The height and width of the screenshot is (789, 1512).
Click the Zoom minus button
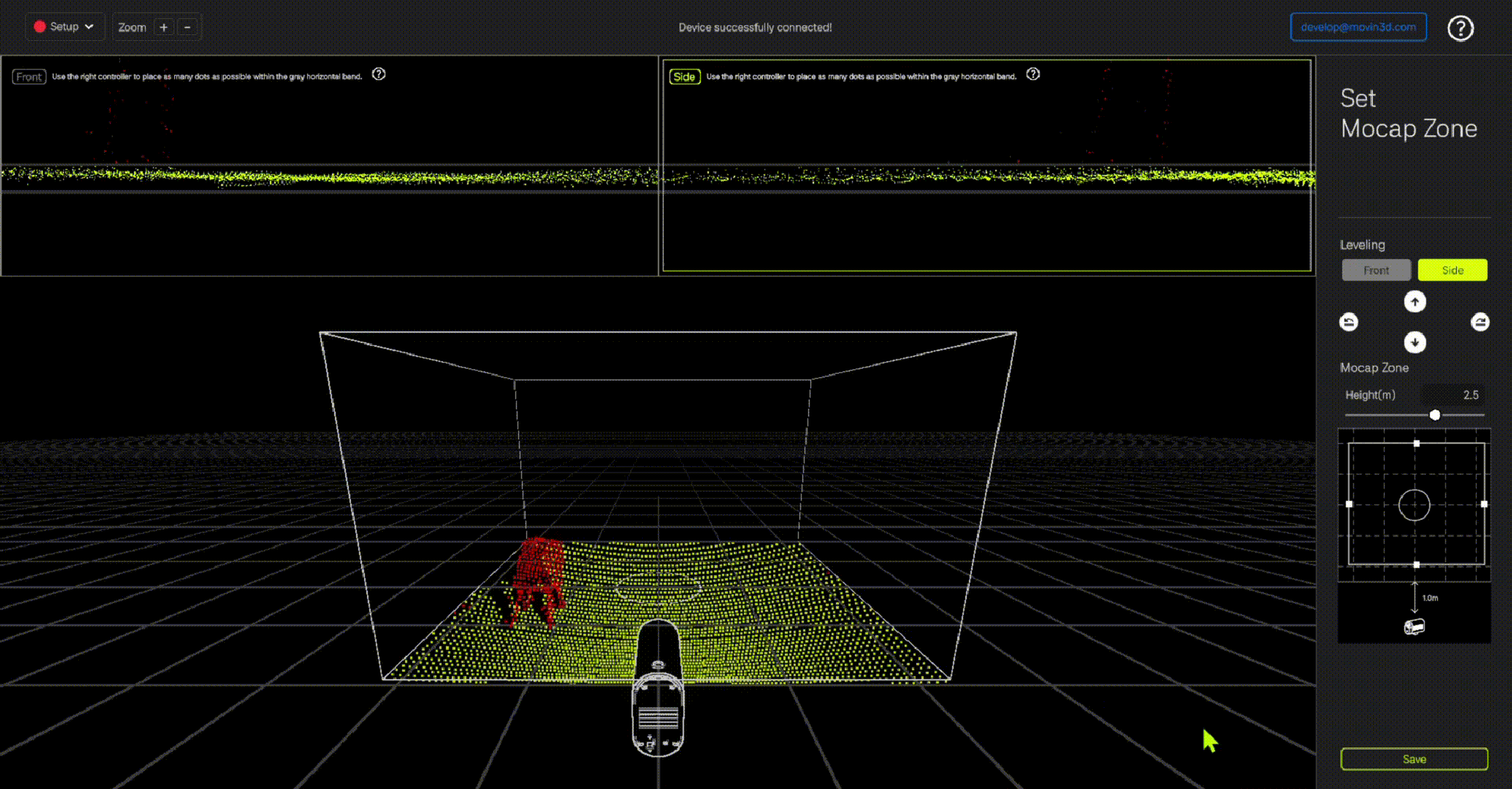(188, 27)
